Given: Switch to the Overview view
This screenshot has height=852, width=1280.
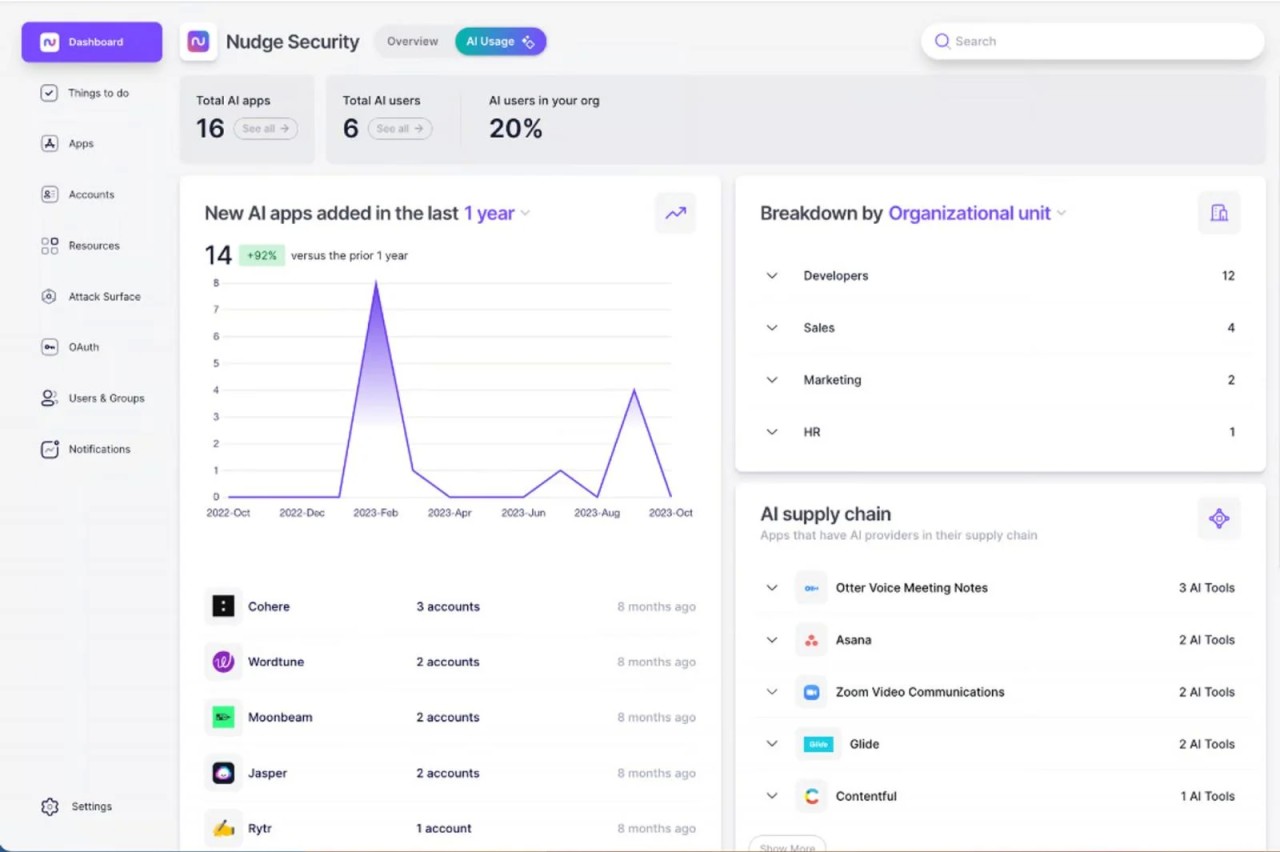Looking at the screenshot, I should 413,42.
